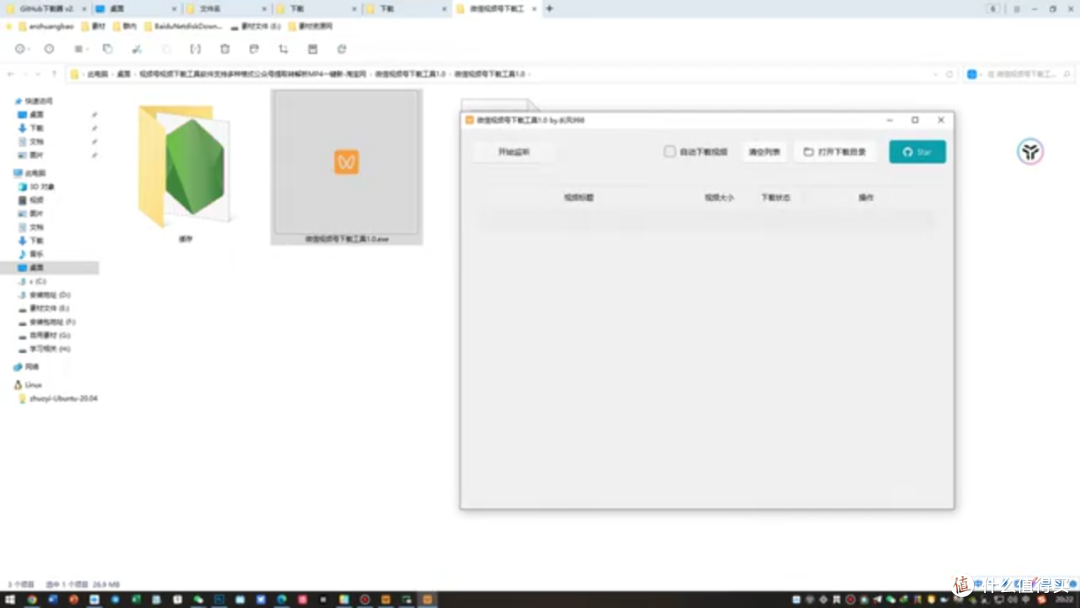
Task: Open Chrome from the taskbar
Action: (32, 600)
